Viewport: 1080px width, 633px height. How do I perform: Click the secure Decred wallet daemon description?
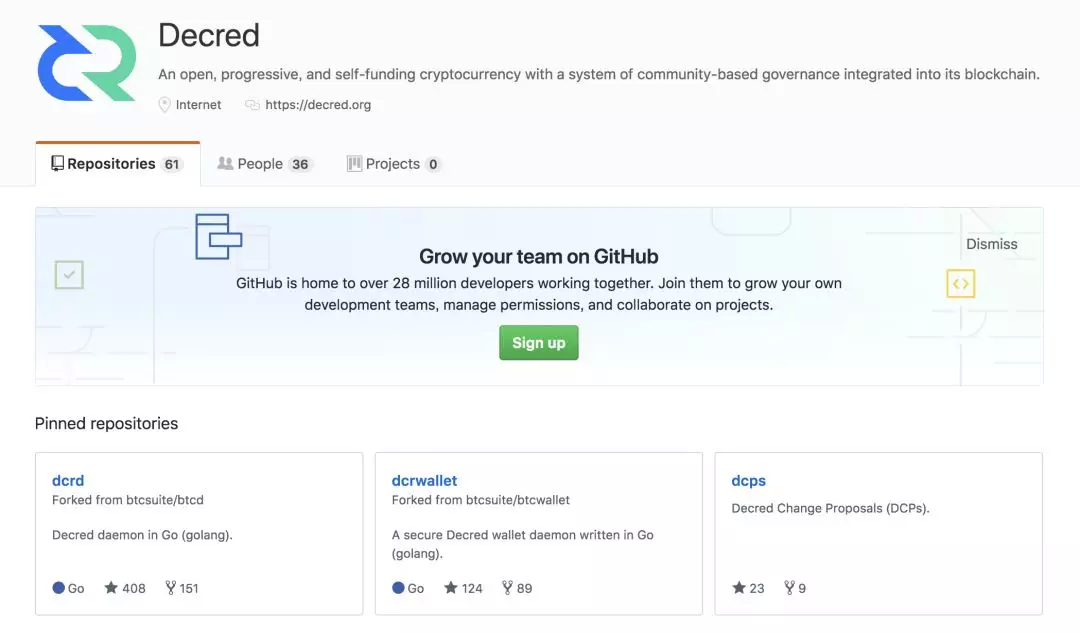(x=523, y=544)
